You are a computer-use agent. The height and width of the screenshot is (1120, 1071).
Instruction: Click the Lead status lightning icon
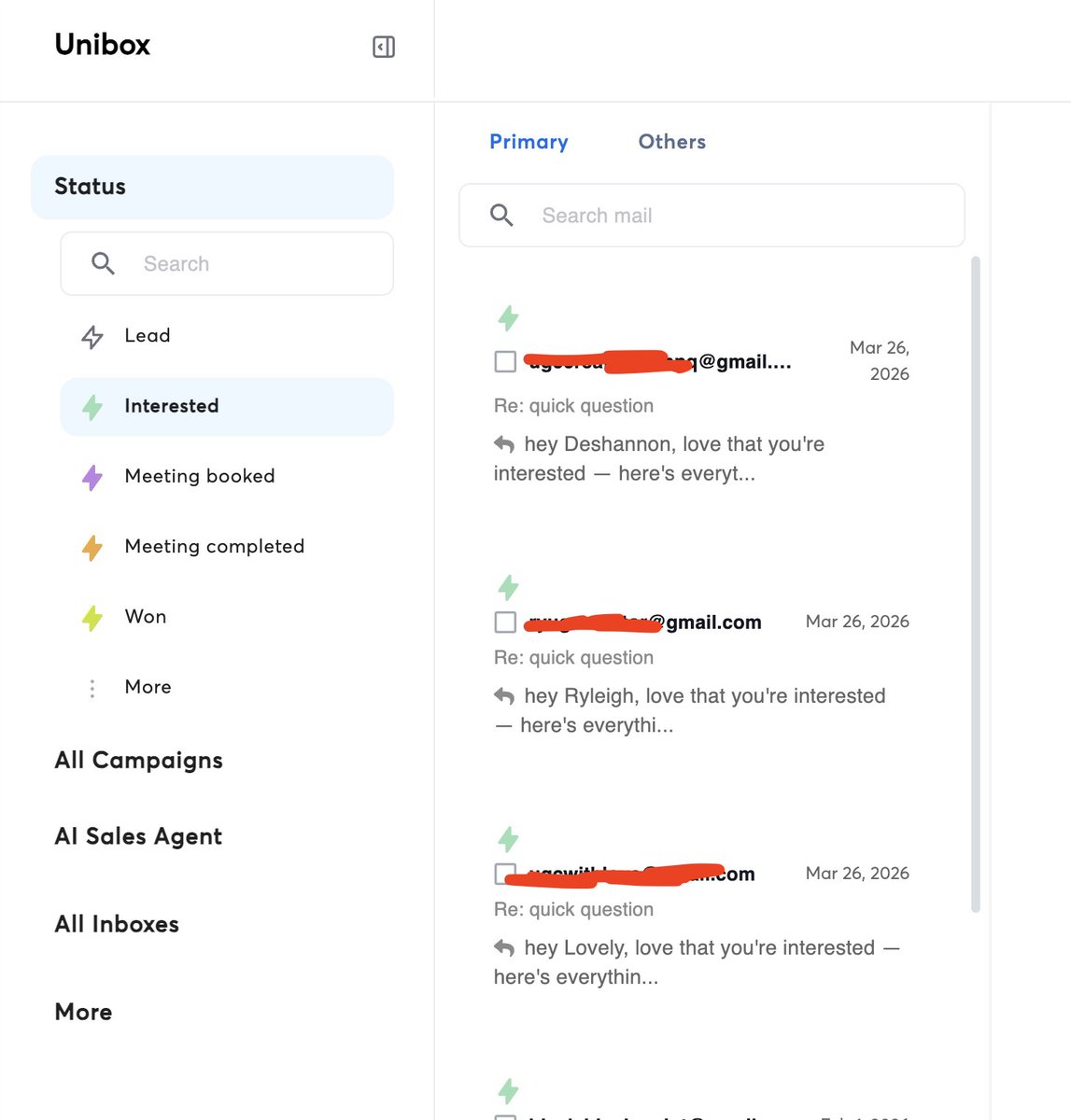pos(92,337)
